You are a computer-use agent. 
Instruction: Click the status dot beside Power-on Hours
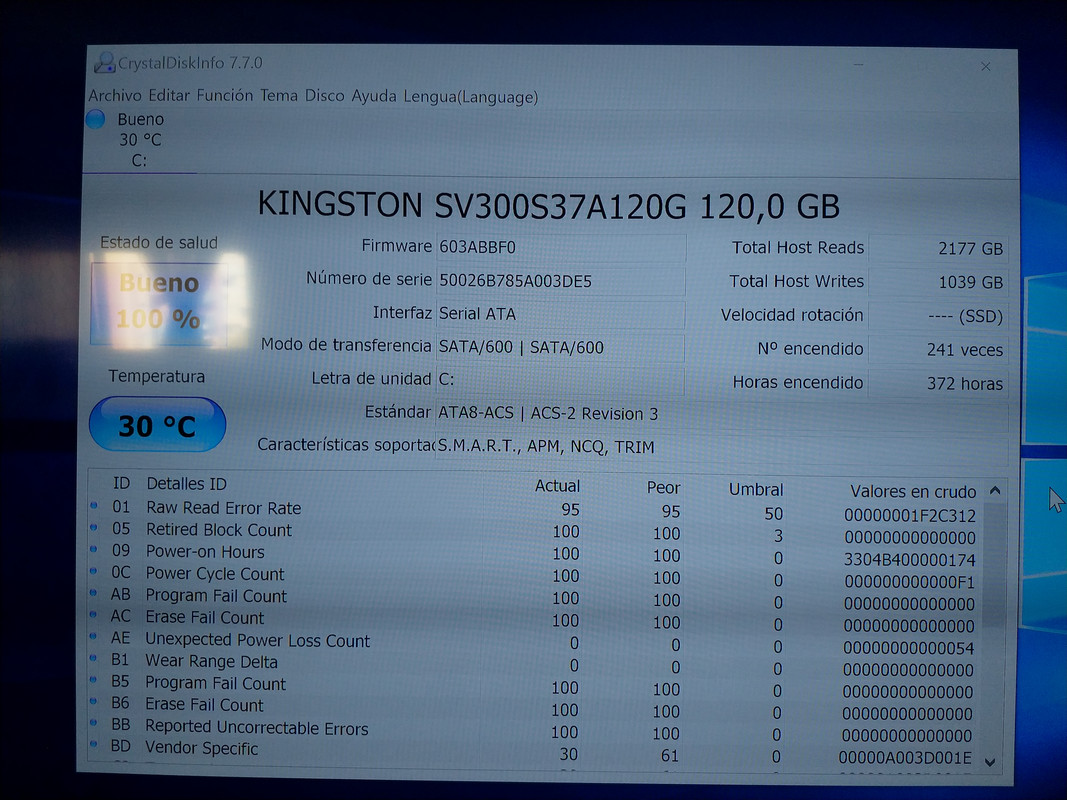pyautogui.click(x=94, y=549)
